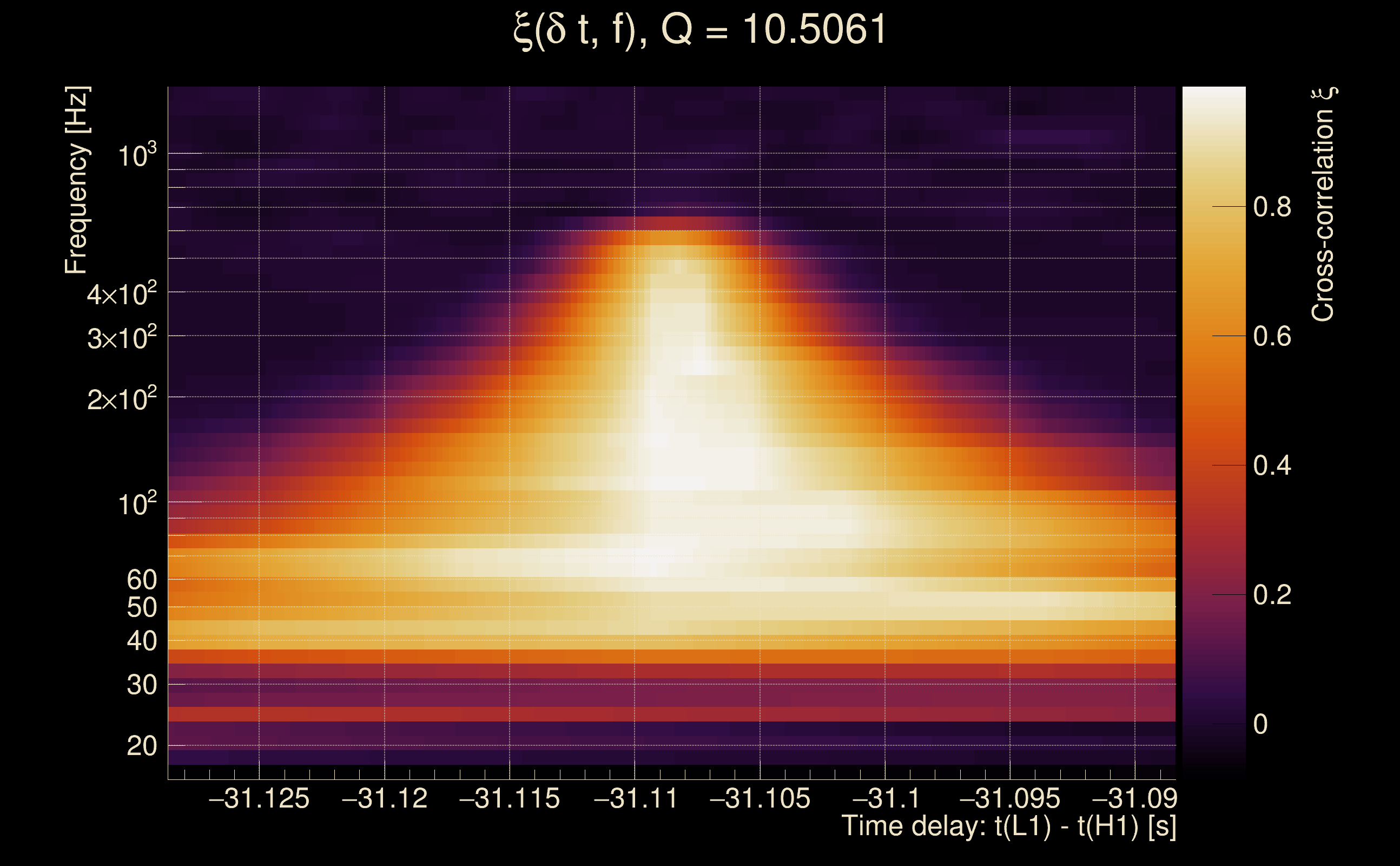Click the y-axis tick label 20
The height and width of the screenshot is (866, 1400).
[141, 746]
